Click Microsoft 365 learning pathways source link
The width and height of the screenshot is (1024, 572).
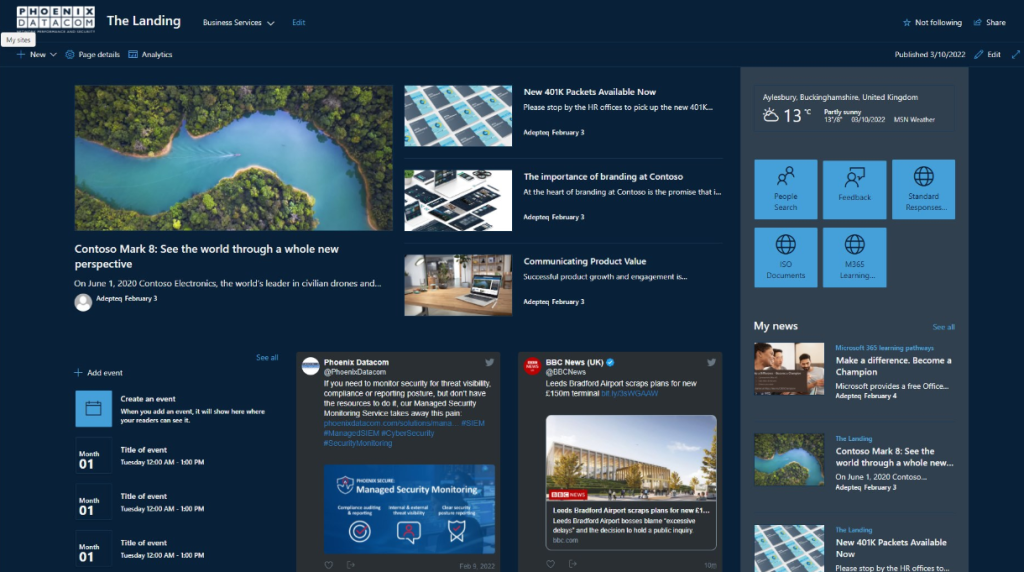(x=884, y=348)
